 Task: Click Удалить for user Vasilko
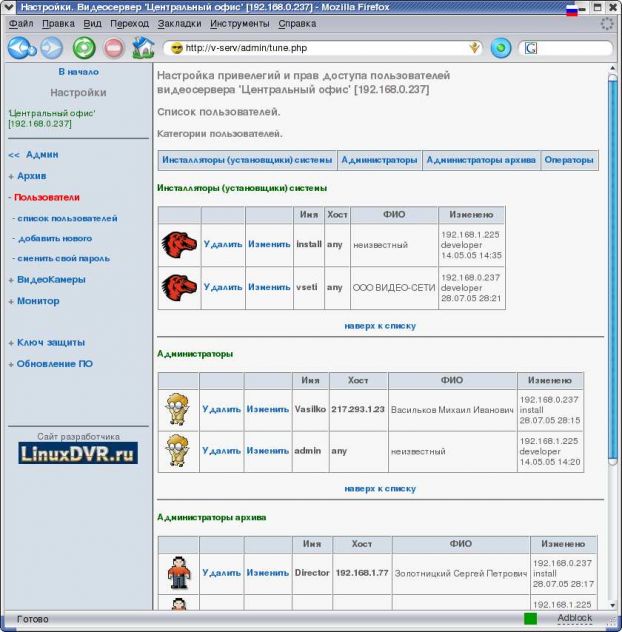[x=221, y=409]
